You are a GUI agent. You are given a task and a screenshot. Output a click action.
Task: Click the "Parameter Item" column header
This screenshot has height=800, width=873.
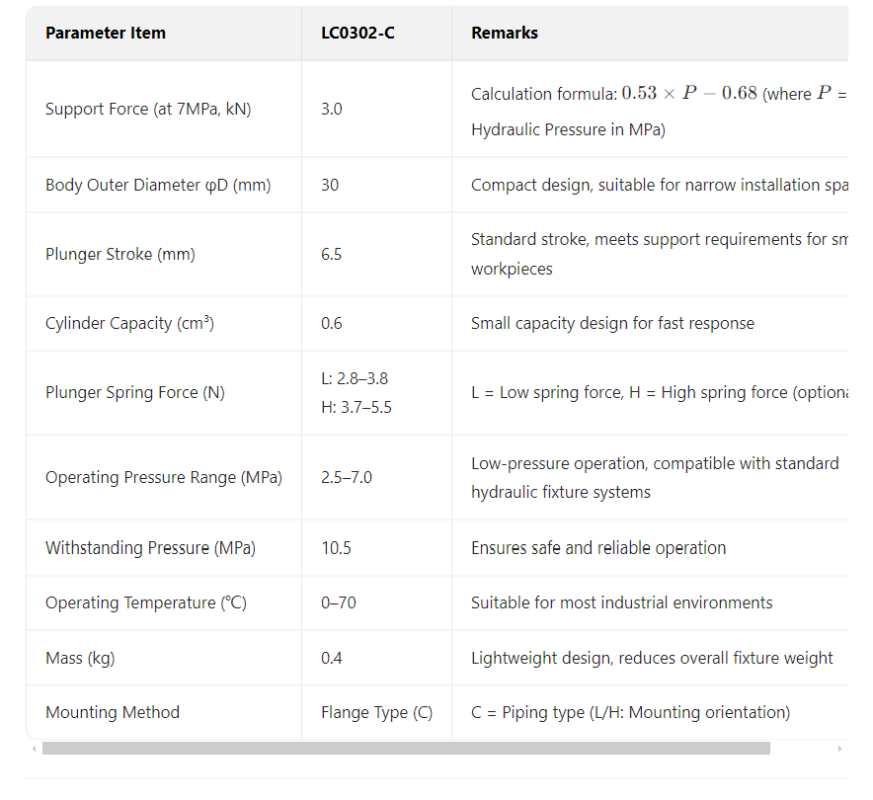[x=105, y=33]
